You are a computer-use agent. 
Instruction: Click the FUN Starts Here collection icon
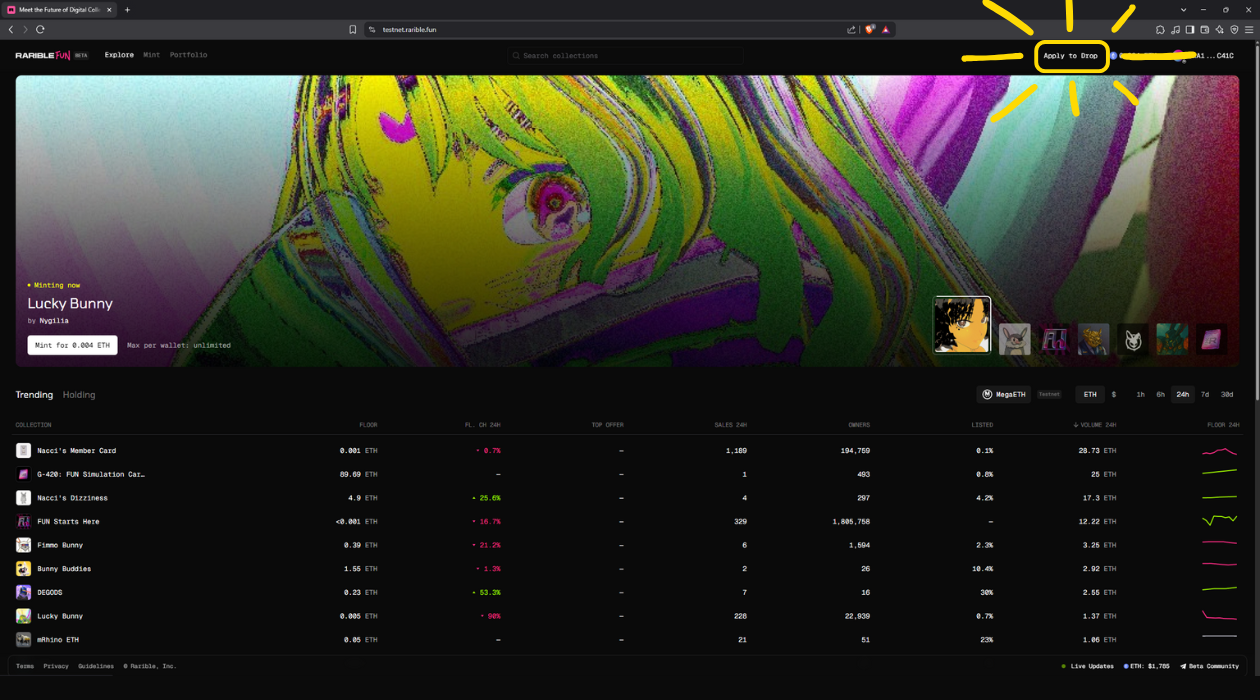click(23, 522)
